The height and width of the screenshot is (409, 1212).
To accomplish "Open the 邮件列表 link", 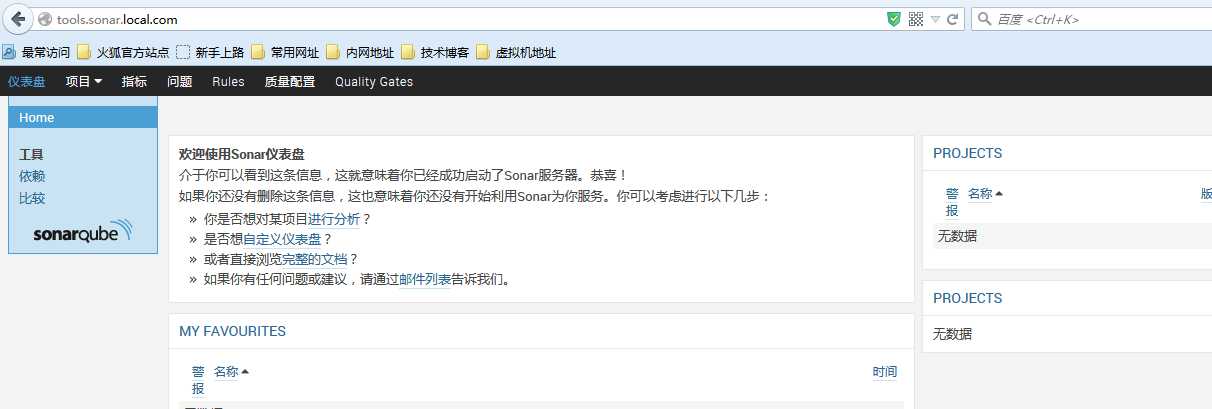I will pos(425,279).
